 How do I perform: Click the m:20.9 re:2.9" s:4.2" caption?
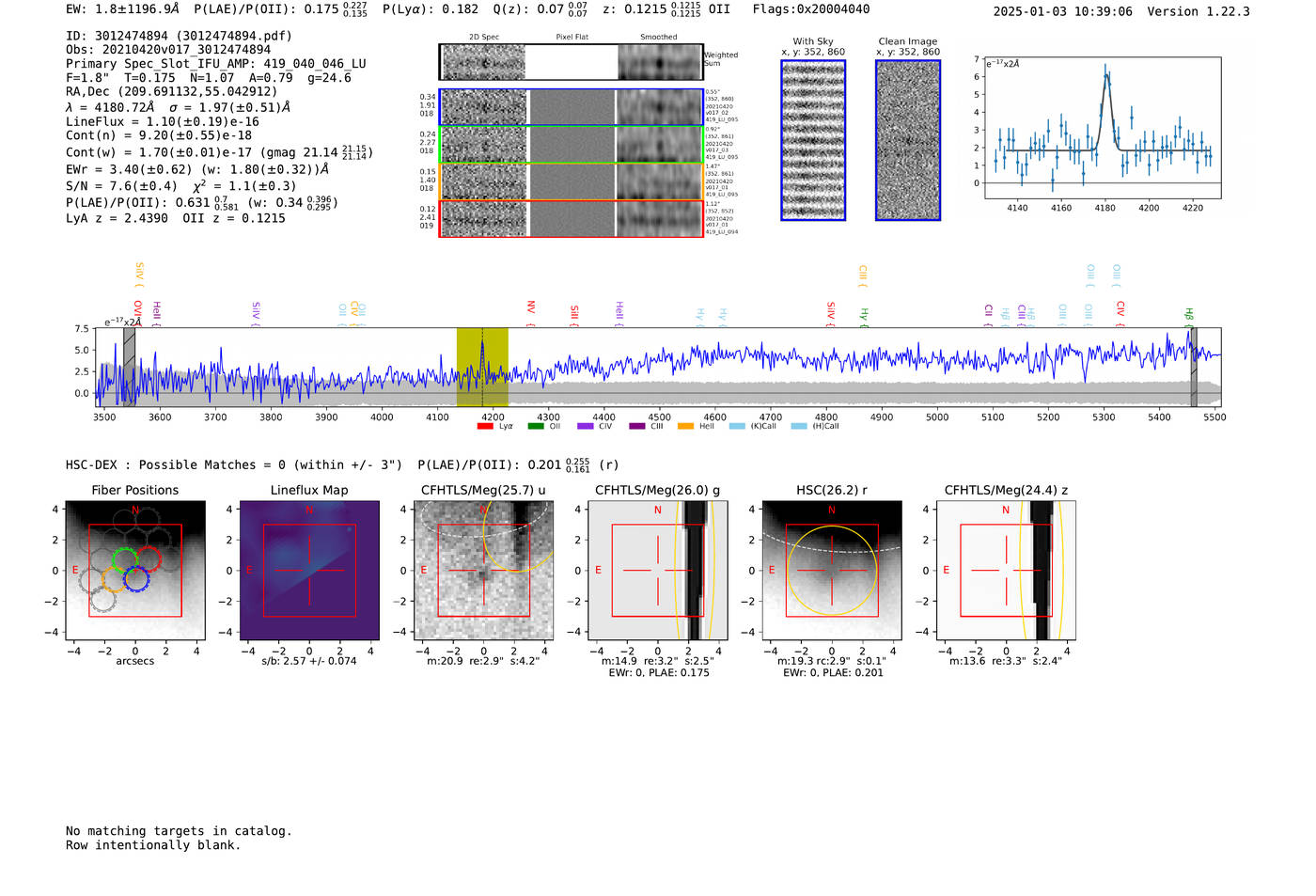[483, 661]
